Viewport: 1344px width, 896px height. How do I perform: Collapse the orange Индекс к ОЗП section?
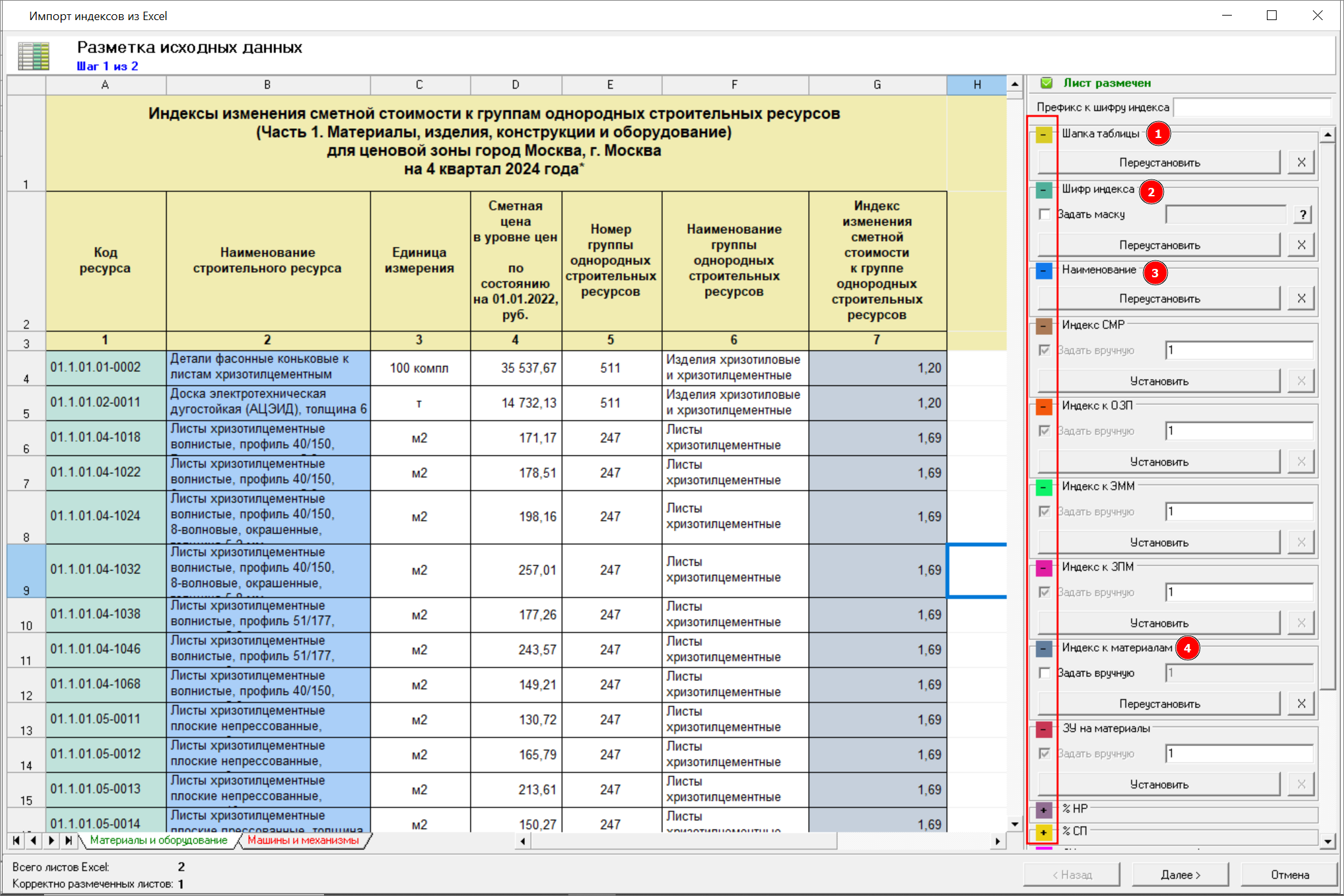[x=1043, y=407]
